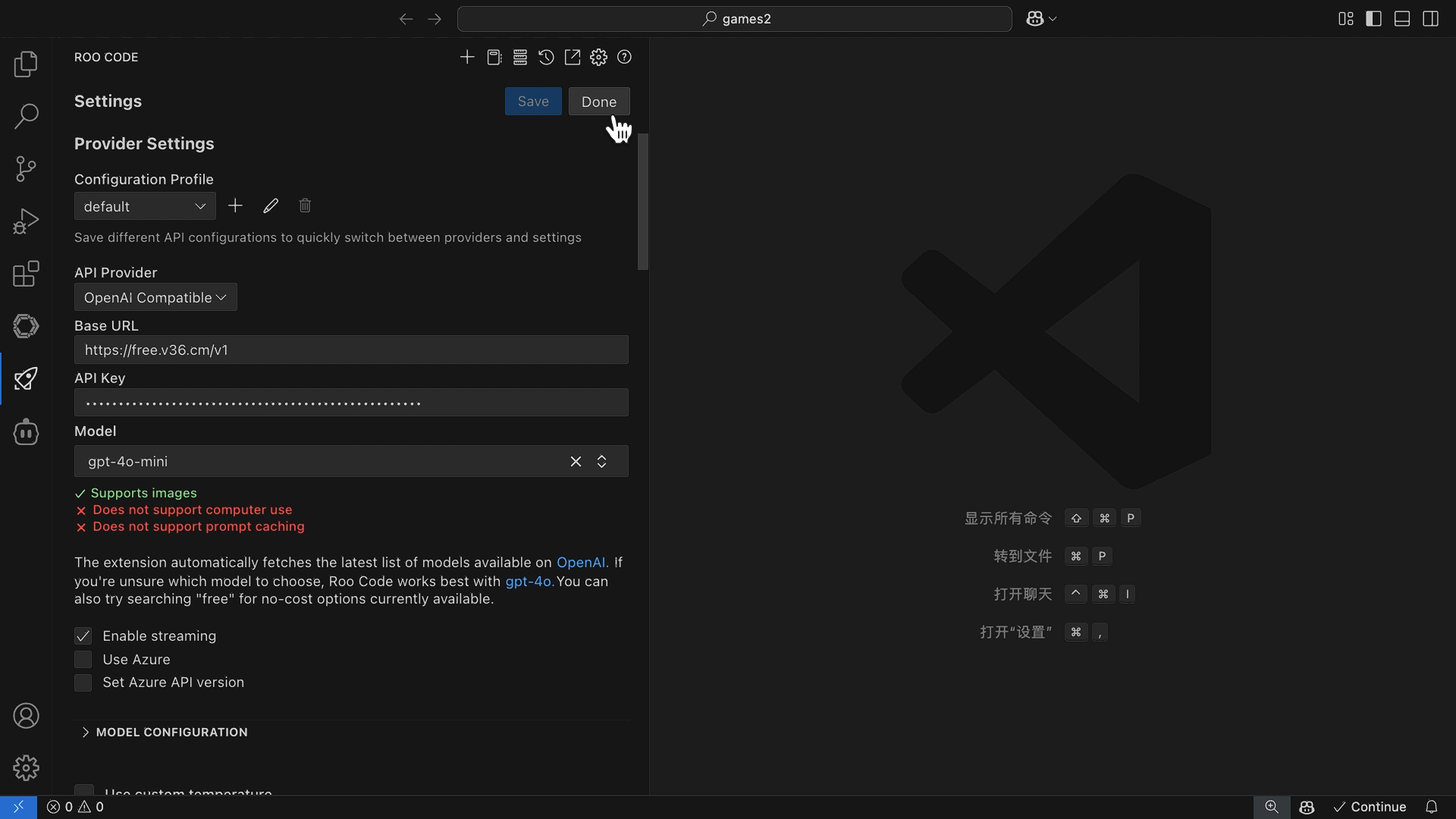Open the API Provider dropdown
This screenshot has width=1456, height=819.
click(x=155, y=297)
